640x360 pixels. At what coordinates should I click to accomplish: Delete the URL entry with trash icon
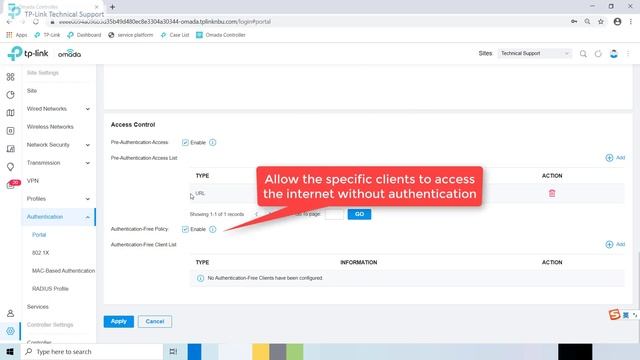[x=552, y=193]
